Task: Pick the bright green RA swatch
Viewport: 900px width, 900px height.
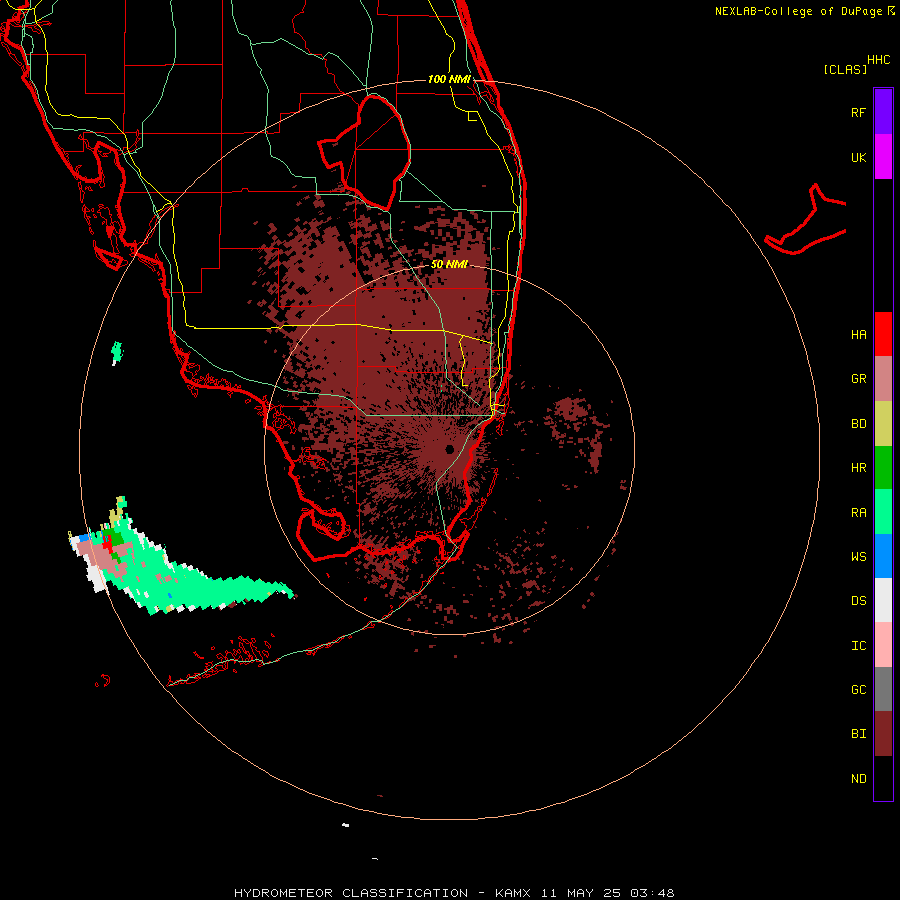Action: pyautogui.click(x=883, y=512)
